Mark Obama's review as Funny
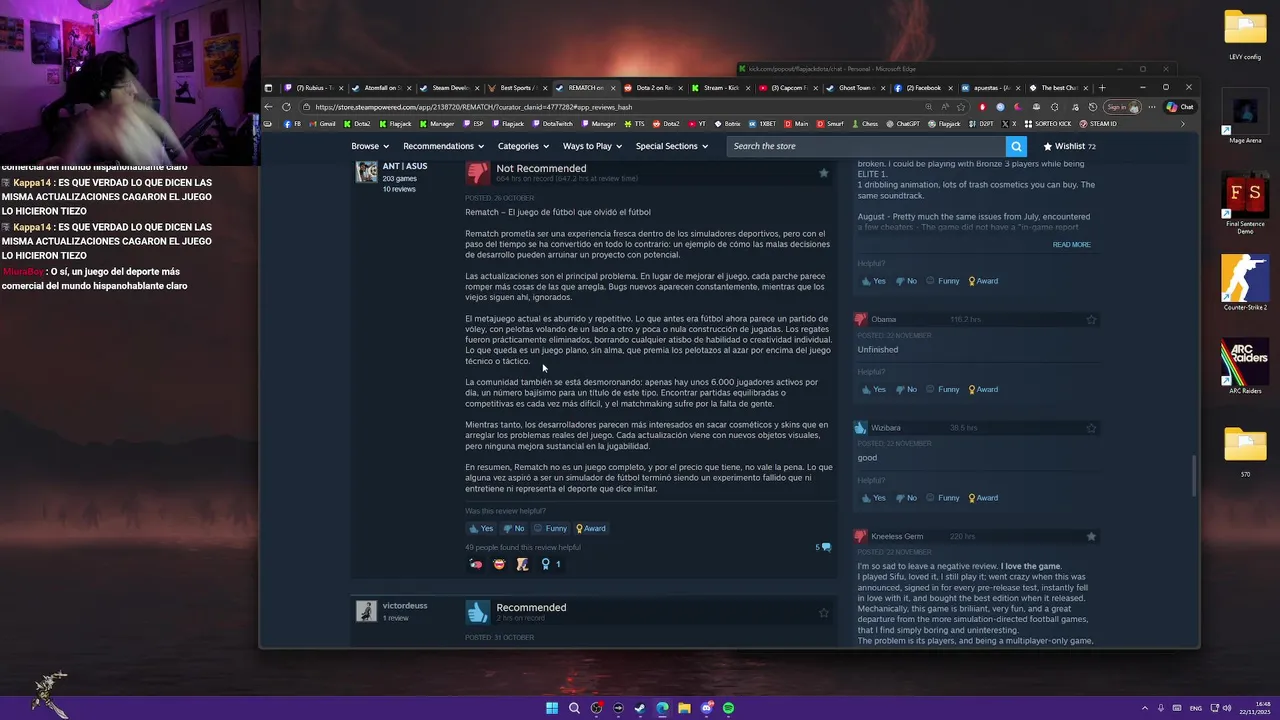The image size is (1280, 720). click(943, 389)
